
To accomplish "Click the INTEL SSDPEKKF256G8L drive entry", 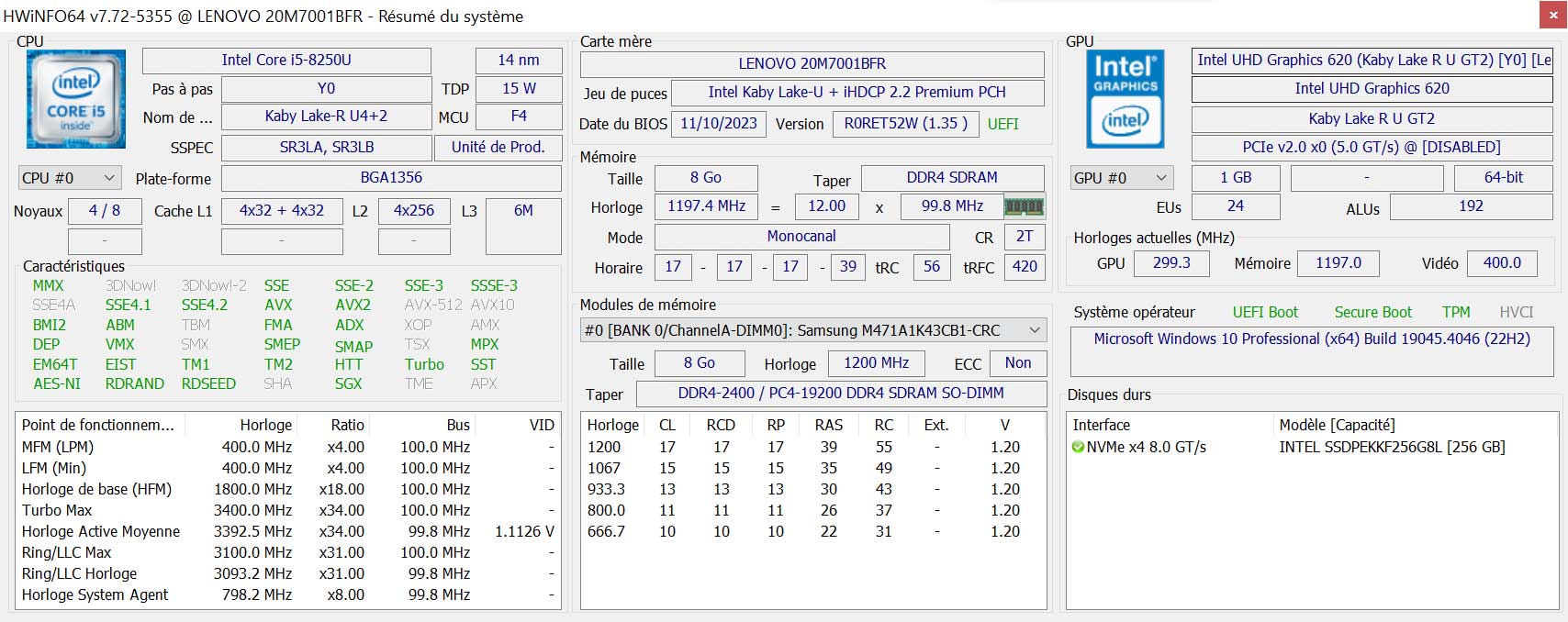I will tap(1391, 448).
